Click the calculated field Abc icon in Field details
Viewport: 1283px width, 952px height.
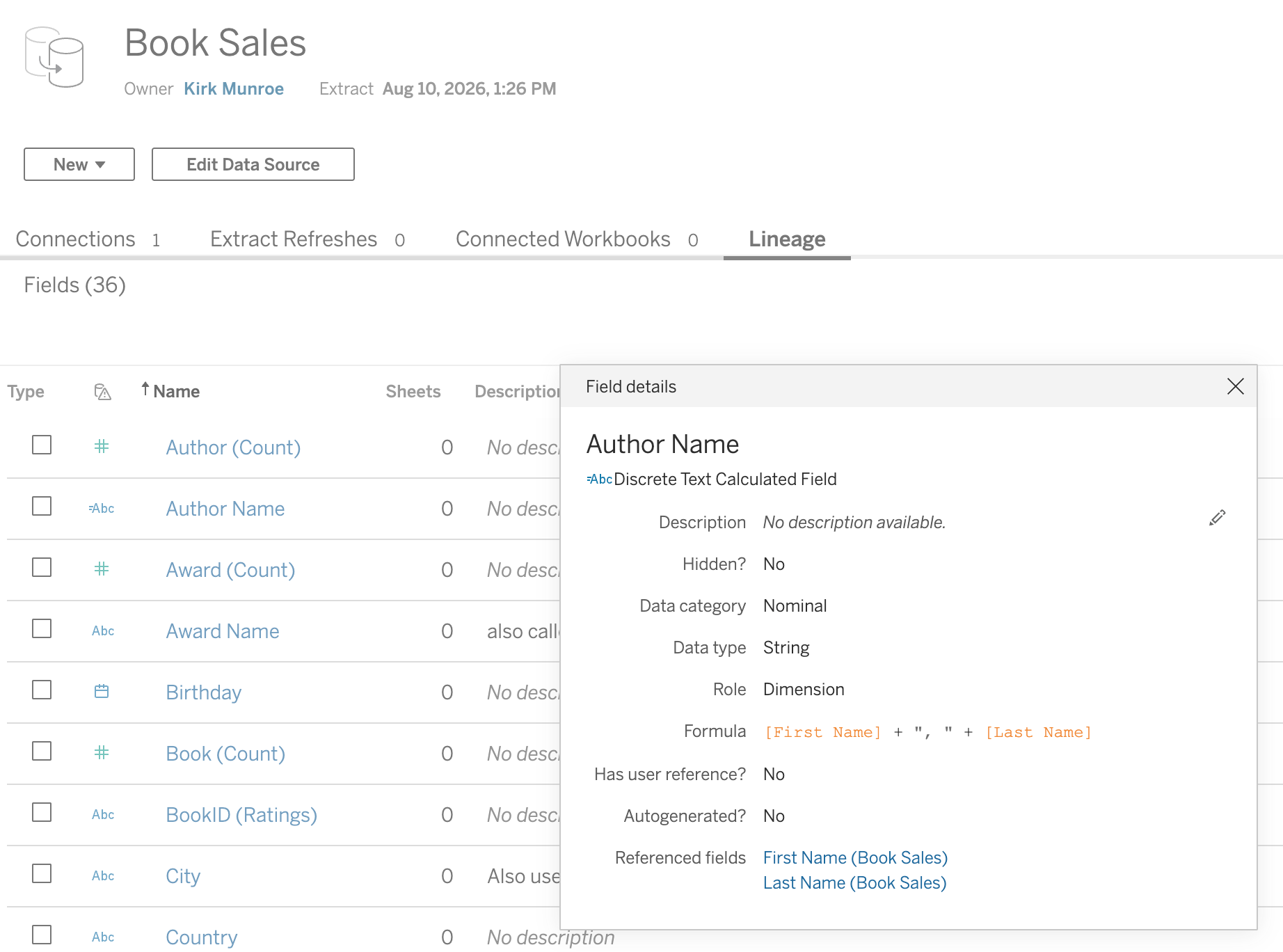(x=599, y=479)
